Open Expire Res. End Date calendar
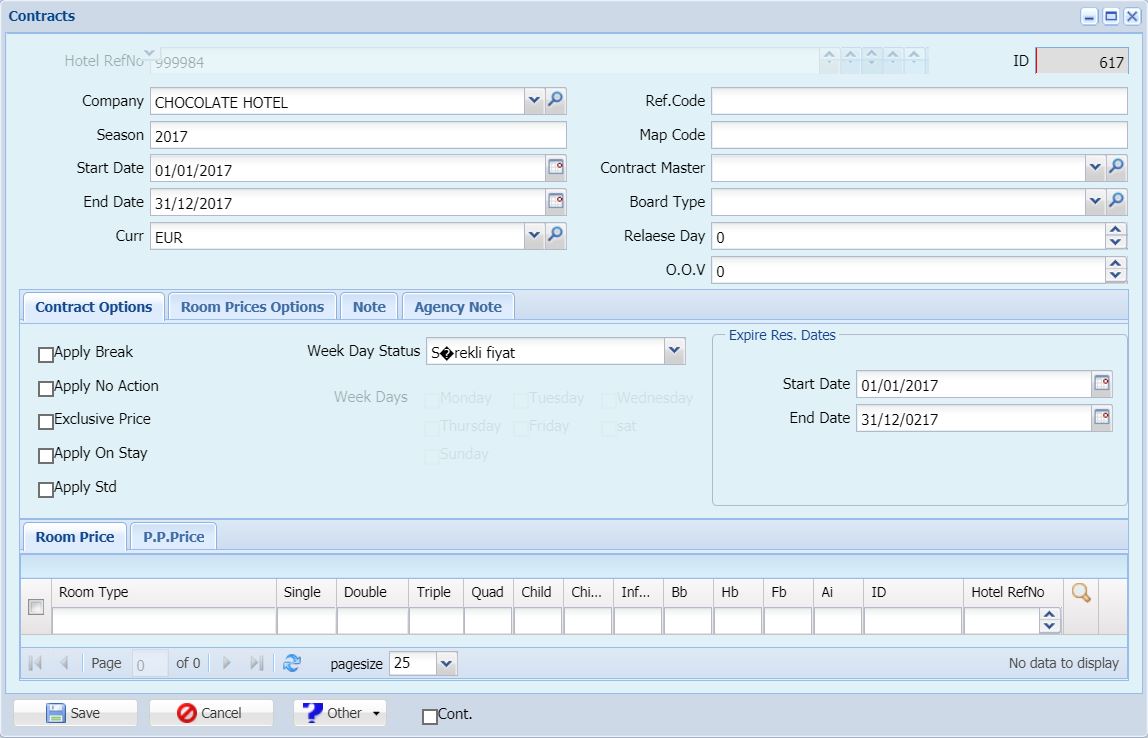The image size is (1148, 738). point(1101,418)
